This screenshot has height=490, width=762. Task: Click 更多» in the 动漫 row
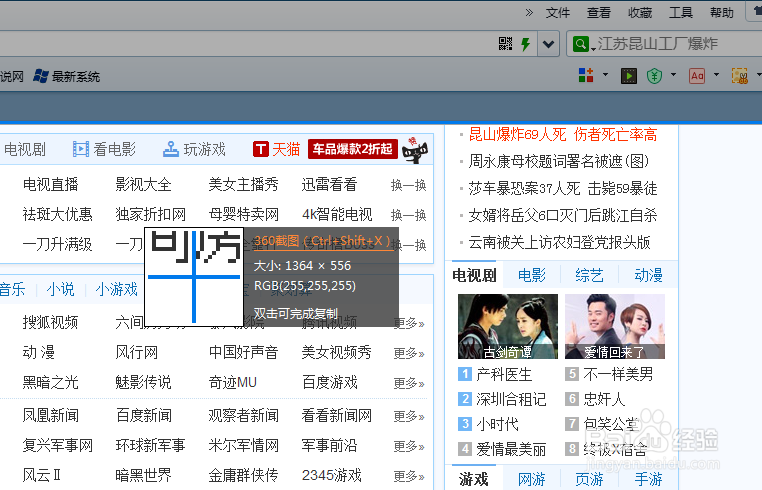[x=409, y=353]
